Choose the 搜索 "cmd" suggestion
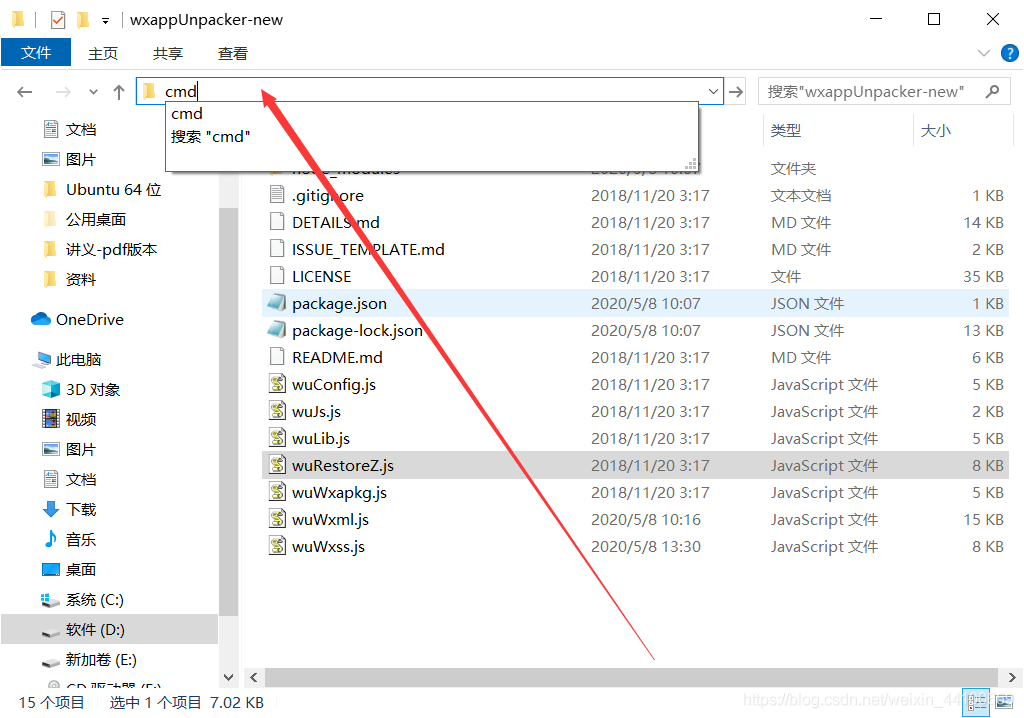The image size is (1024, 718). [210, 137]
